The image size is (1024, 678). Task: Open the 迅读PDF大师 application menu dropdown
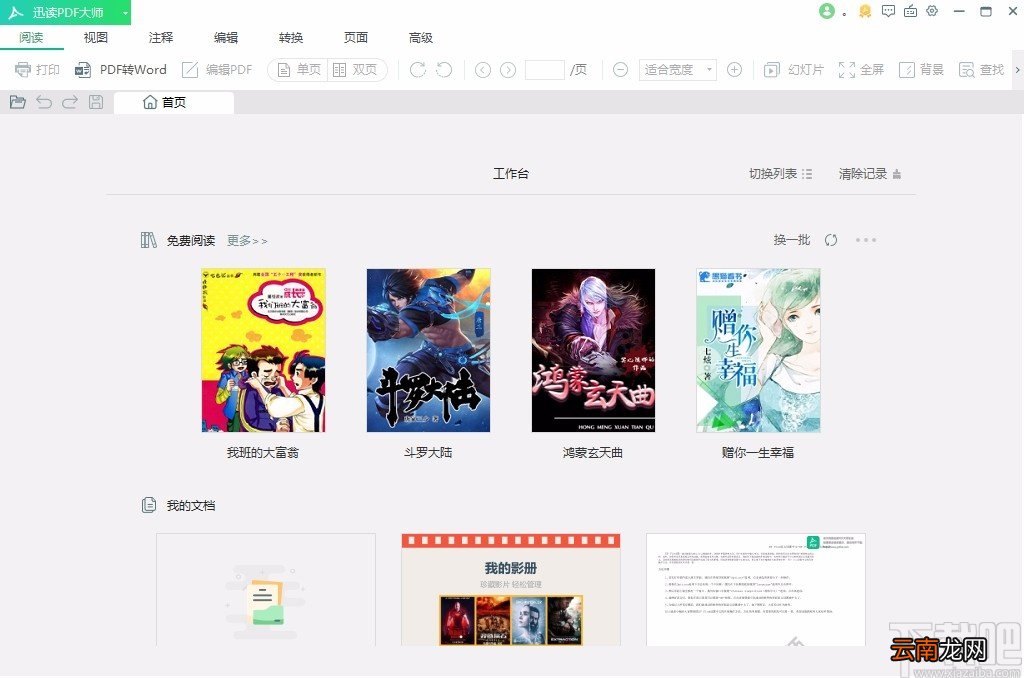(x=125, y=12)
